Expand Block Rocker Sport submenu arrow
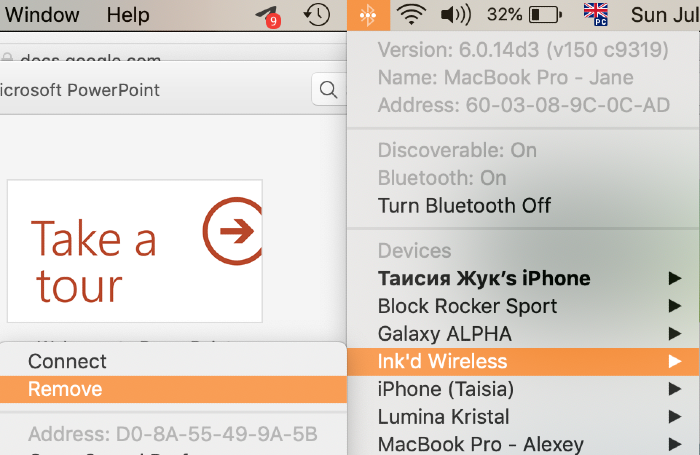Screen dimensions: 700x455 [x=675, y=306]
